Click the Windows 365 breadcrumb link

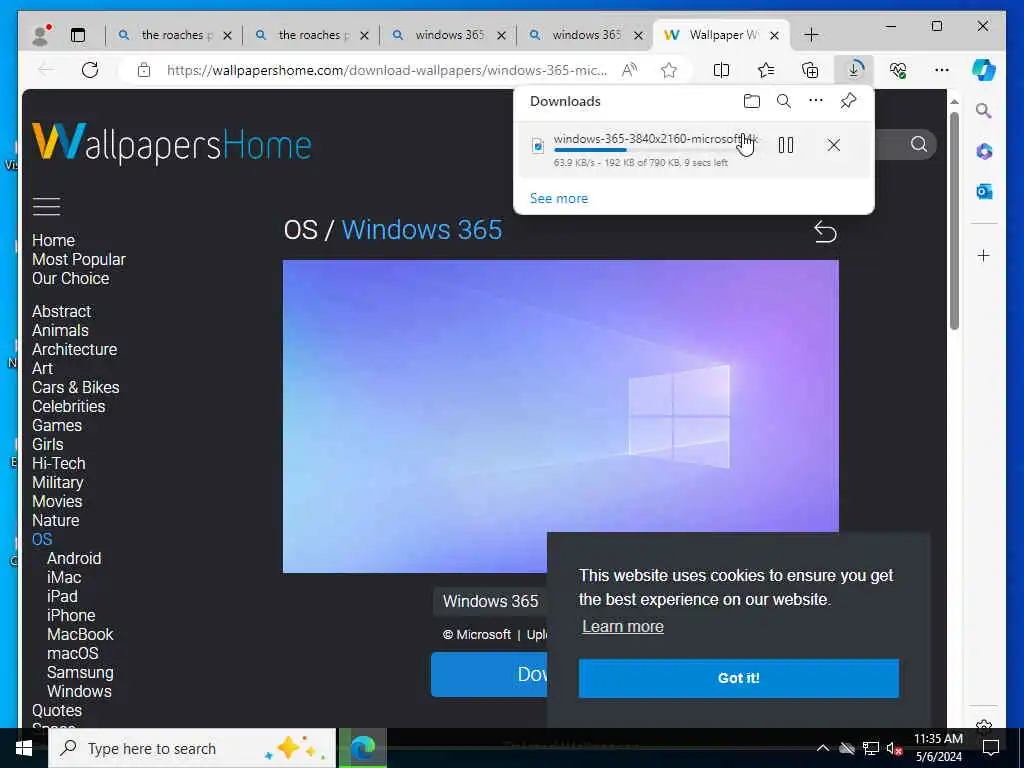click(422, 230)
